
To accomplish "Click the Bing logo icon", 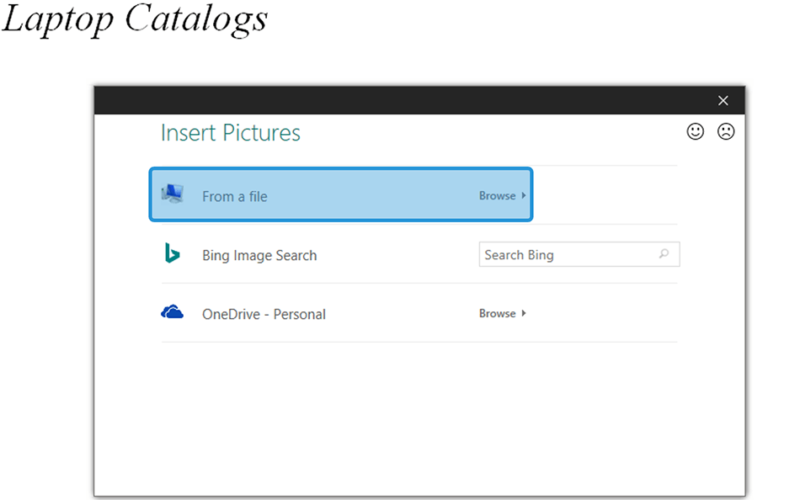I will 172,253.
